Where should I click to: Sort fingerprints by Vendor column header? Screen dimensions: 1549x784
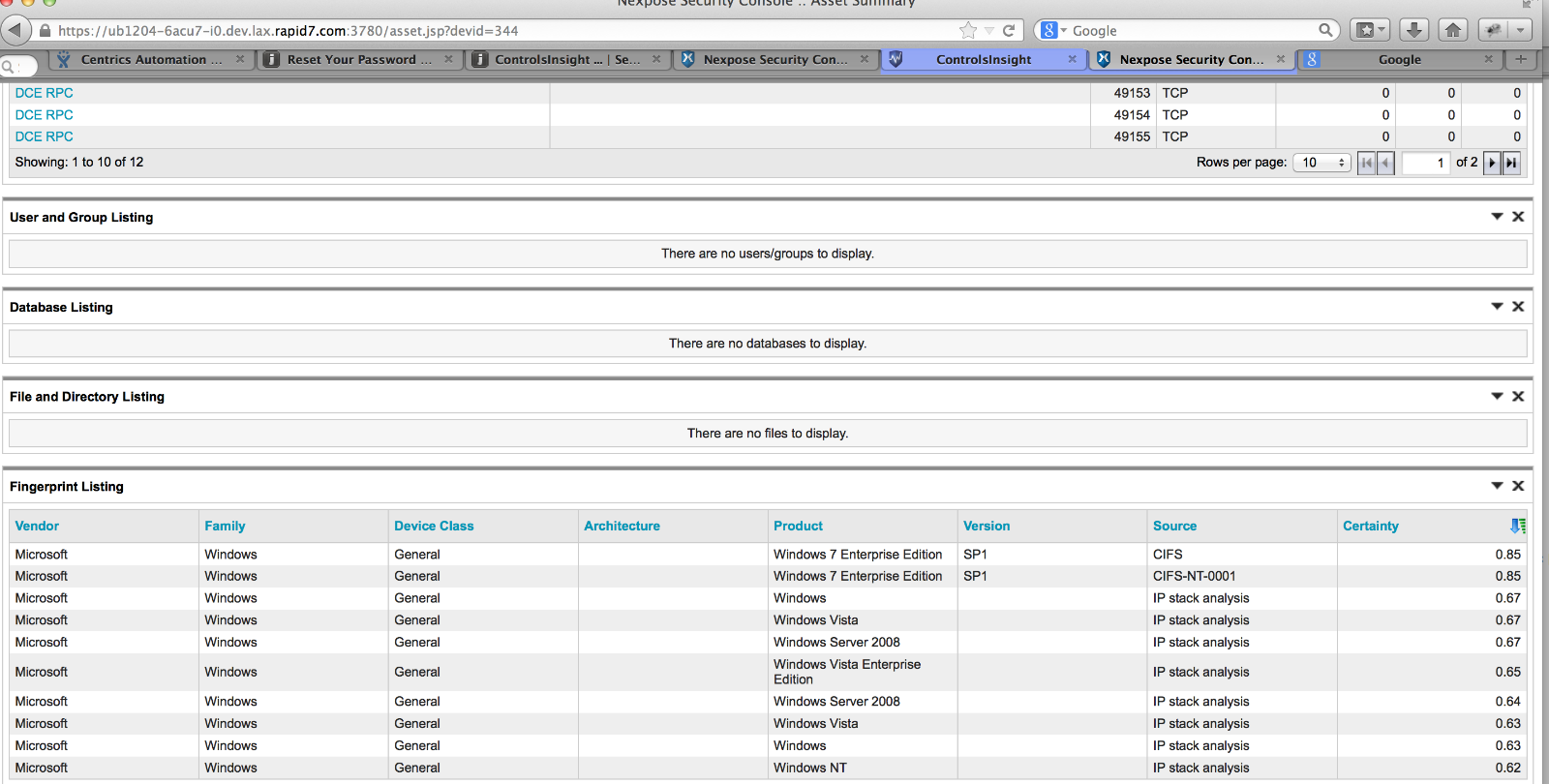point(37,526)
